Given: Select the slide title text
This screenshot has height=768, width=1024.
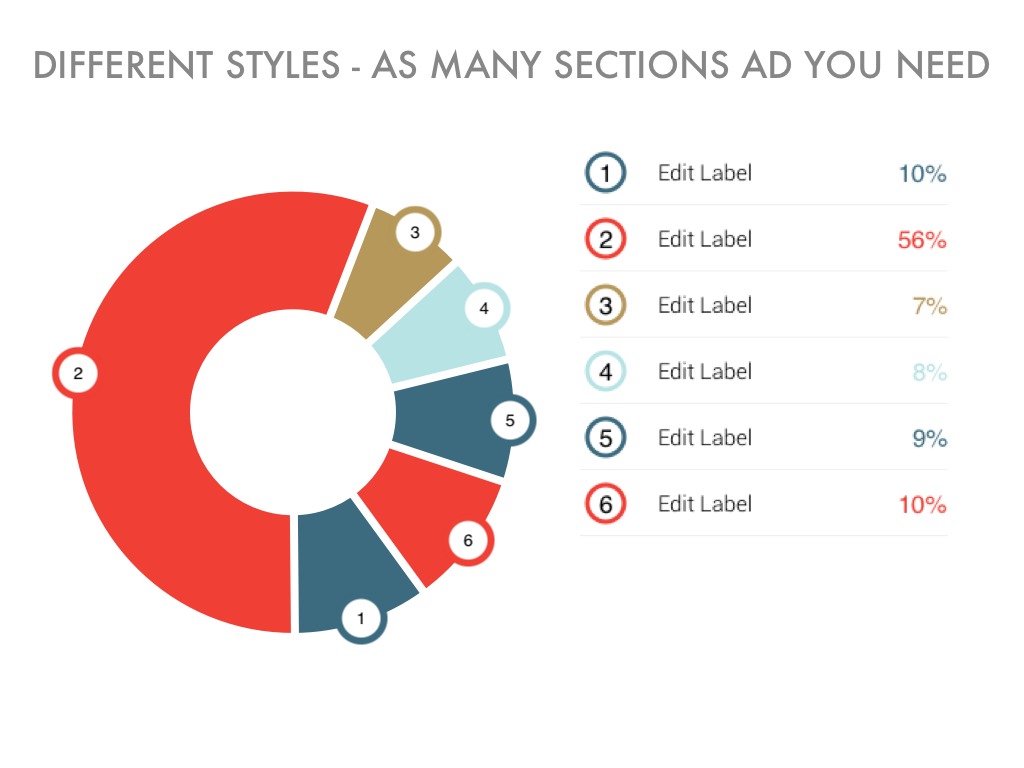Looking at the screenshot, I should click(x=511, y=66).
